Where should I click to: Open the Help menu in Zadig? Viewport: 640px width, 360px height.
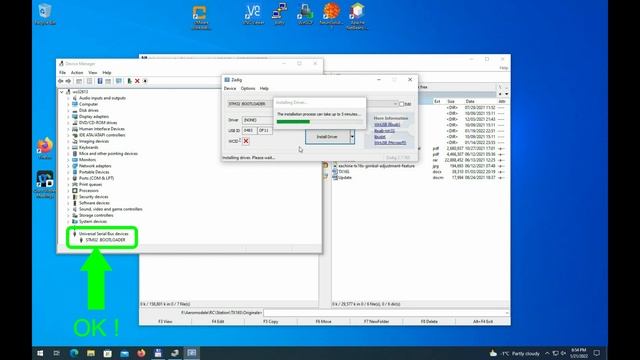264,89
